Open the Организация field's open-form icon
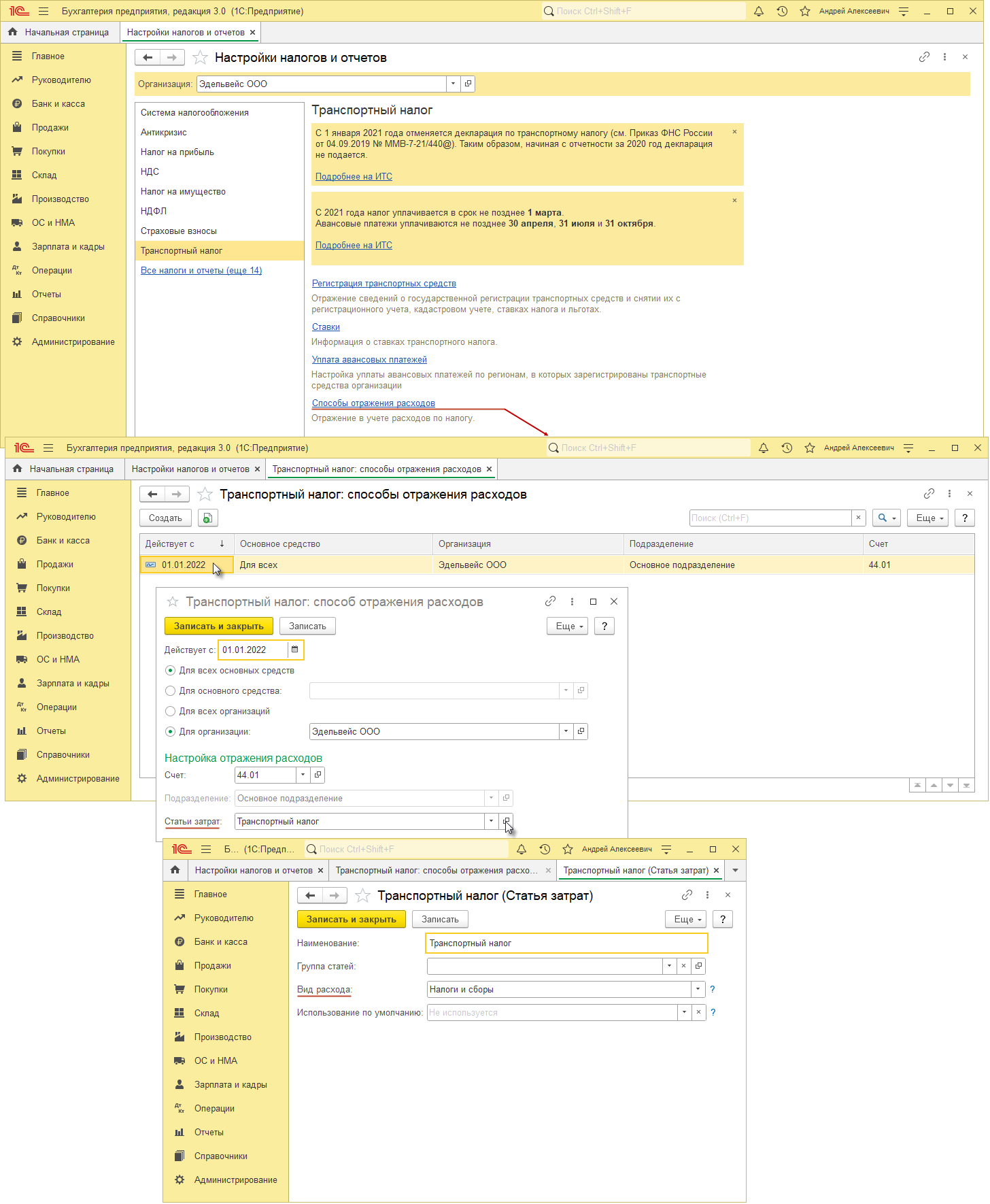 (x=468, y=84)
